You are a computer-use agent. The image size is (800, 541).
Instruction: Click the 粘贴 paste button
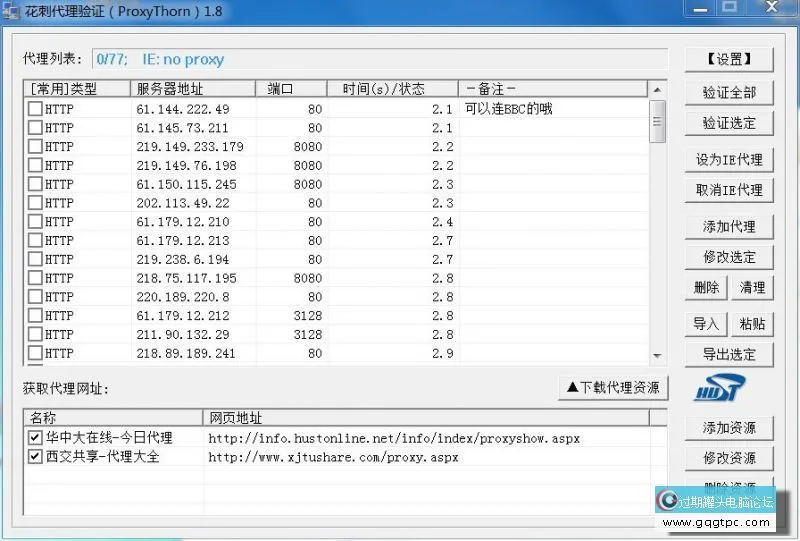point(753,324)
